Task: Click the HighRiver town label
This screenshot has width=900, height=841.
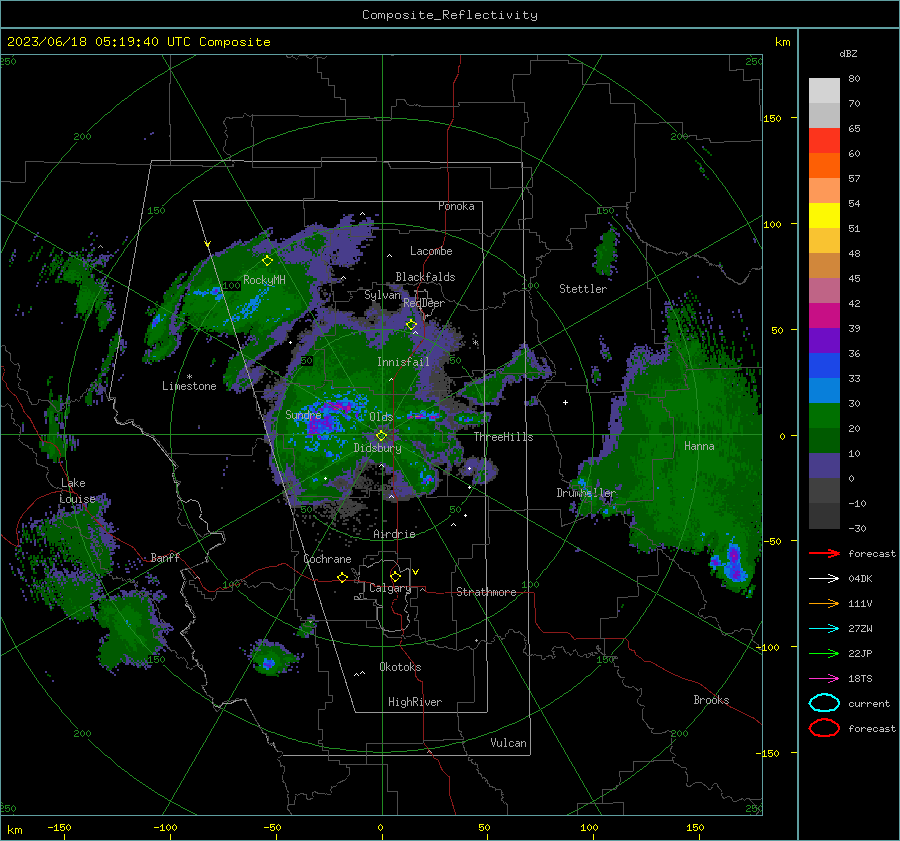Action: click(415, 702)
